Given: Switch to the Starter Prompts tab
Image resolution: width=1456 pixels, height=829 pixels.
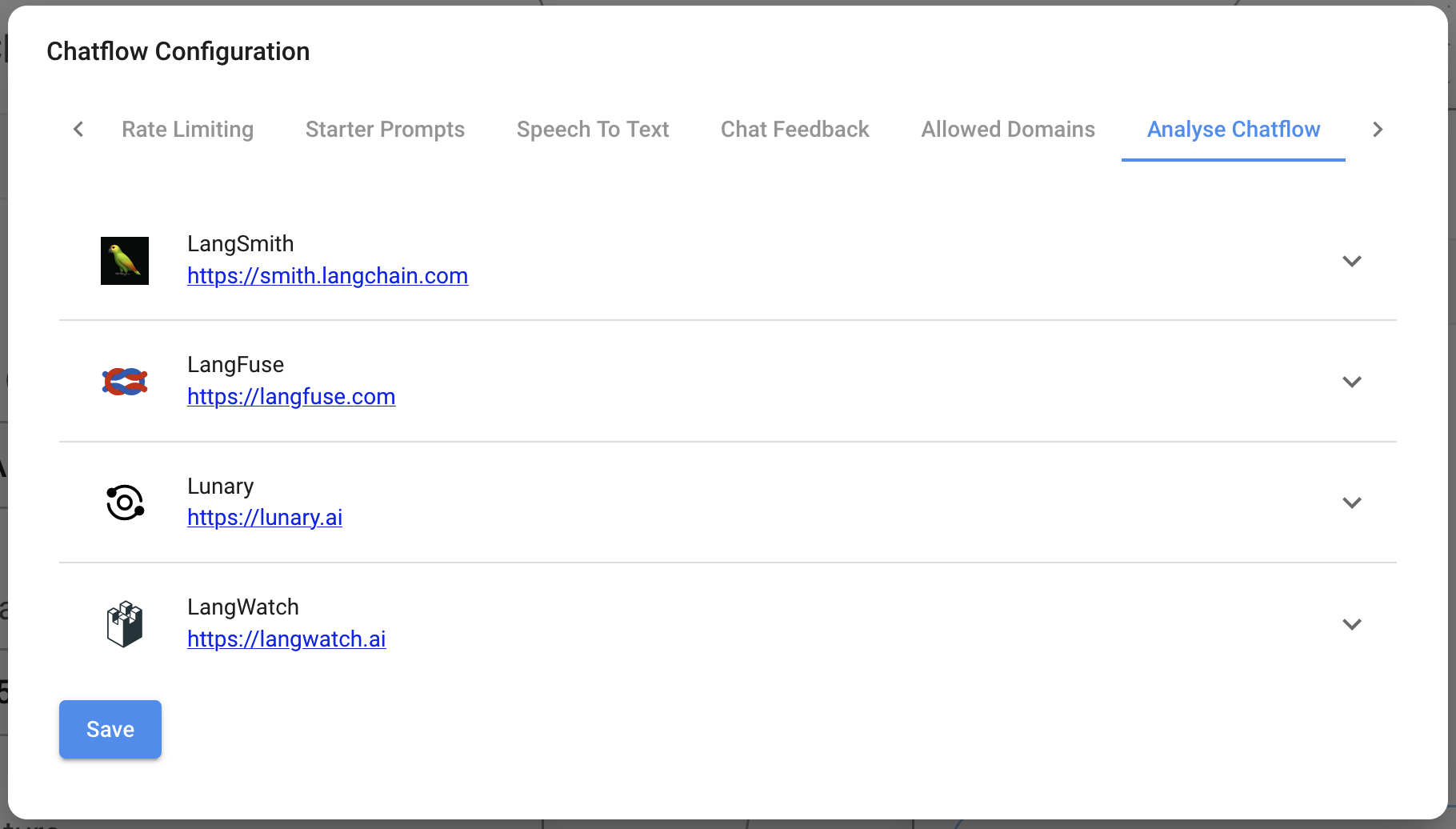Looking at the screenshot, I should (x=385, y=129).
